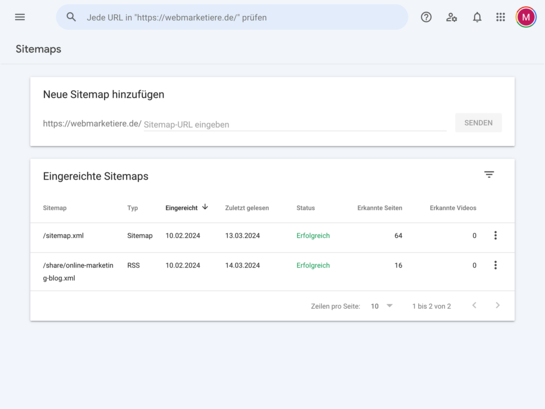545x409 pixels.
Task: Click the Neue Sitemap hinzufügen heading
Action: [x=104, y=94]
